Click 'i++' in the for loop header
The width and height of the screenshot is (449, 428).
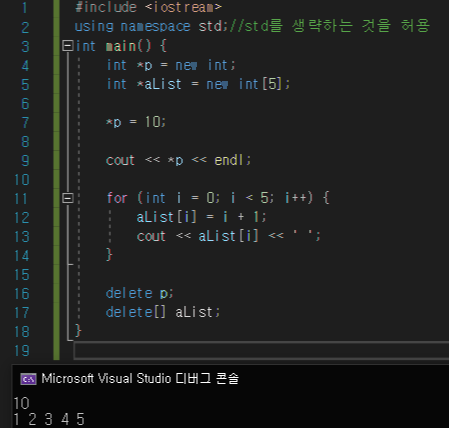point(296,198)
